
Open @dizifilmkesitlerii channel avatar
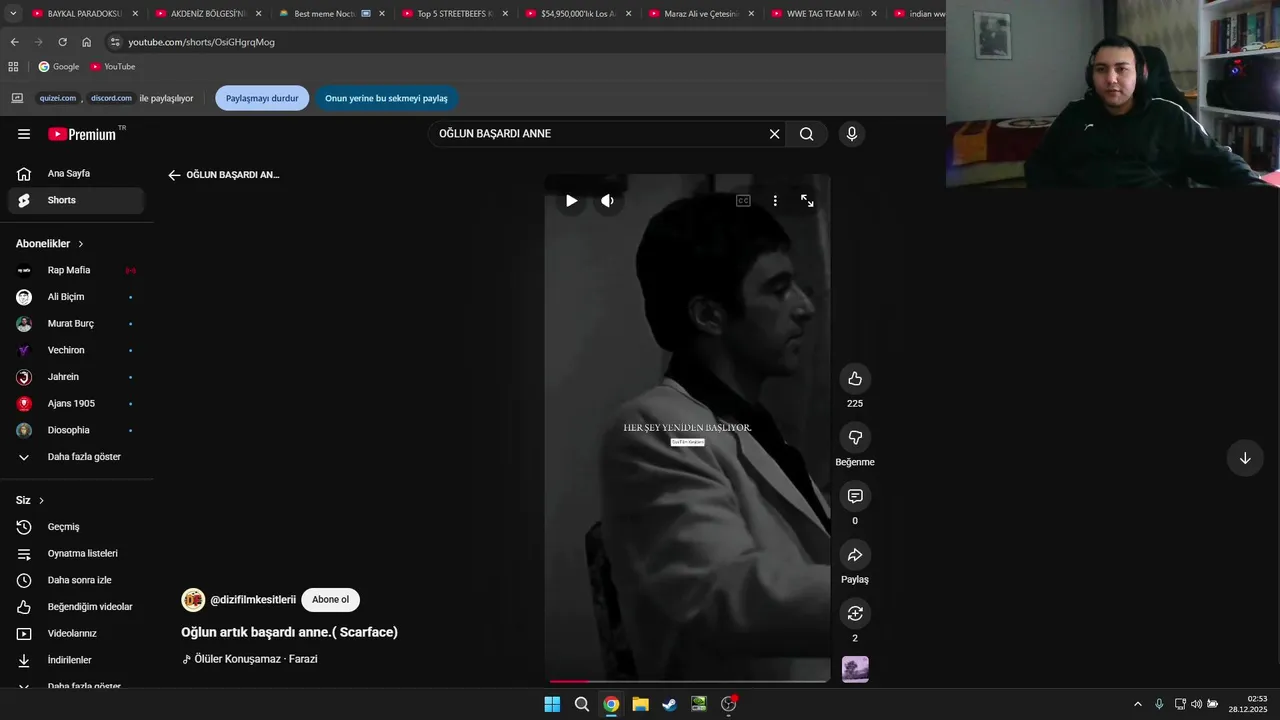pos(193,600)
